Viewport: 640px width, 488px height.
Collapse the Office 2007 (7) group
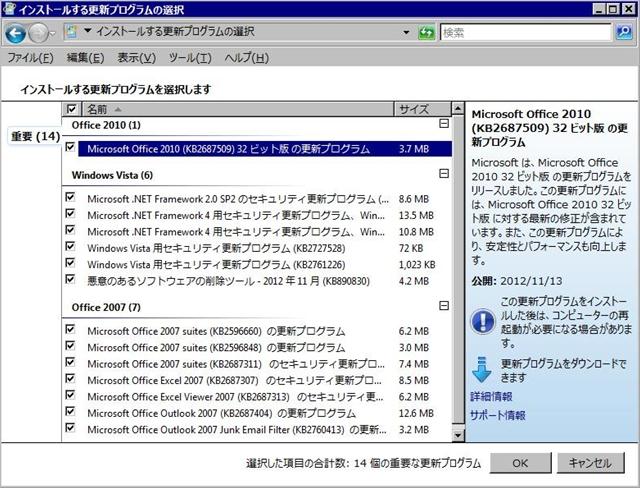click(444, 306)
